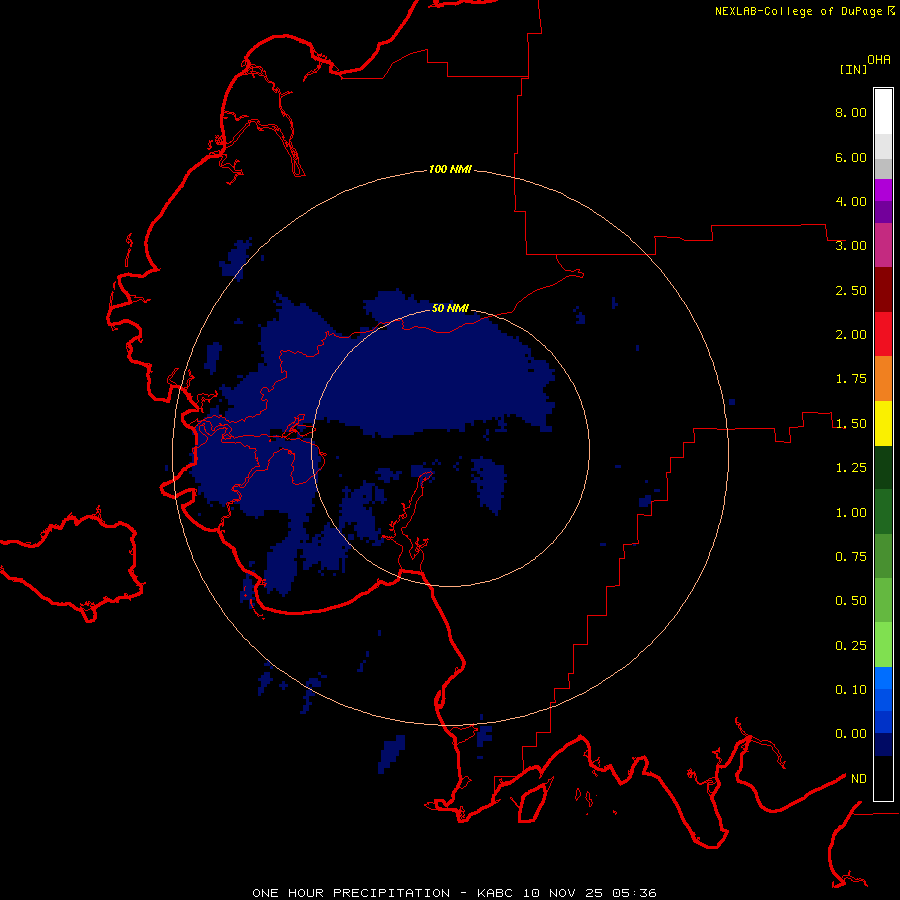Viewport: 900px width, 900px height.
Task: Select the 1.25 legend value
Action: [851, 468]
